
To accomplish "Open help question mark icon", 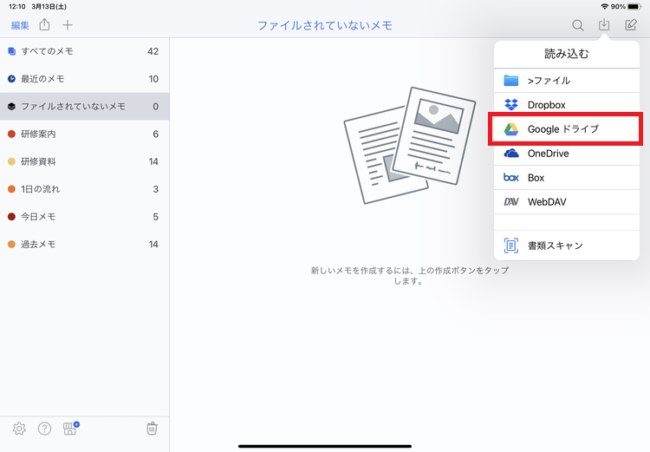I will point(44,428).
